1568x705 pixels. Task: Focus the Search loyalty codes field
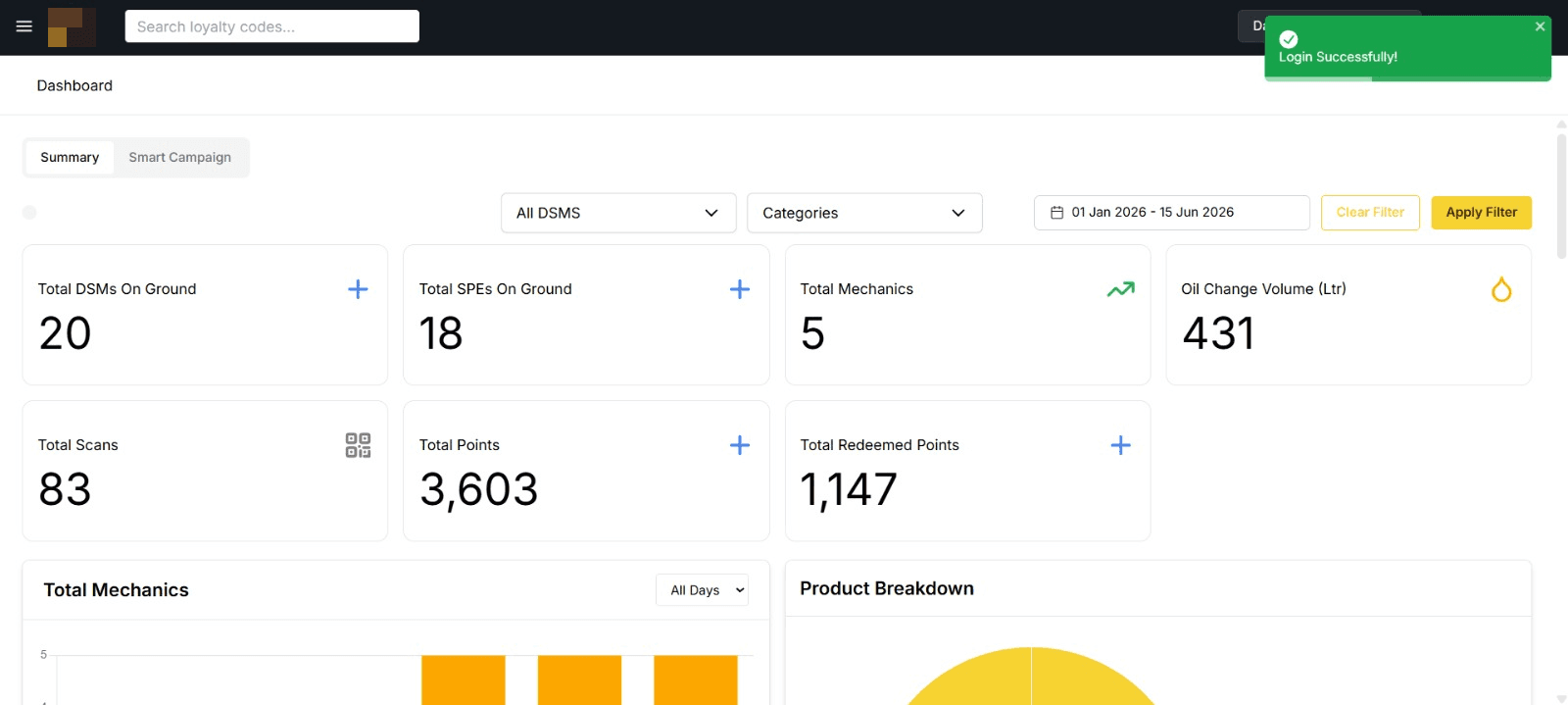tap(272, 26)
